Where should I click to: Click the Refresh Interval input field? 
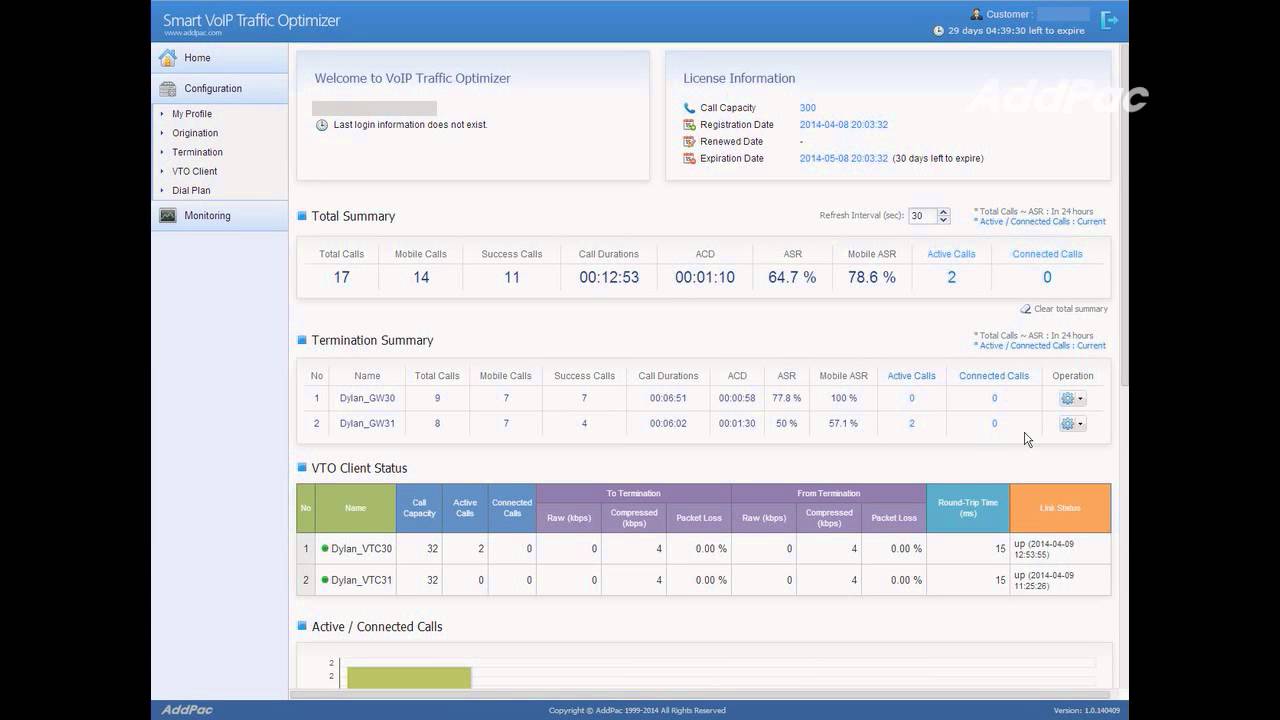coord(922,216)
